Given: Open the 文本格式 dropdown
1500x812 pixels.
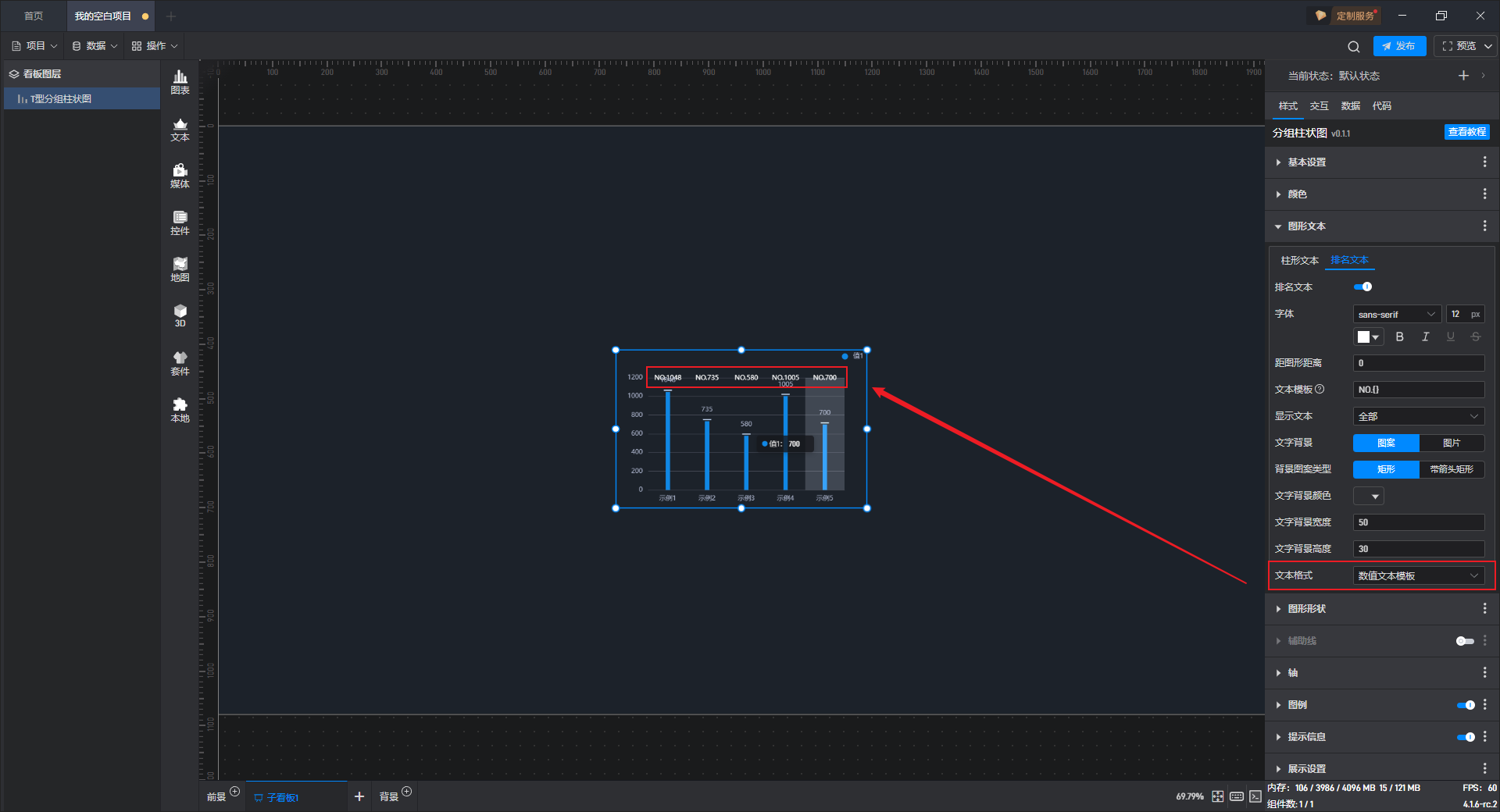Looking at the screenshot, I should pos(1419,575).
